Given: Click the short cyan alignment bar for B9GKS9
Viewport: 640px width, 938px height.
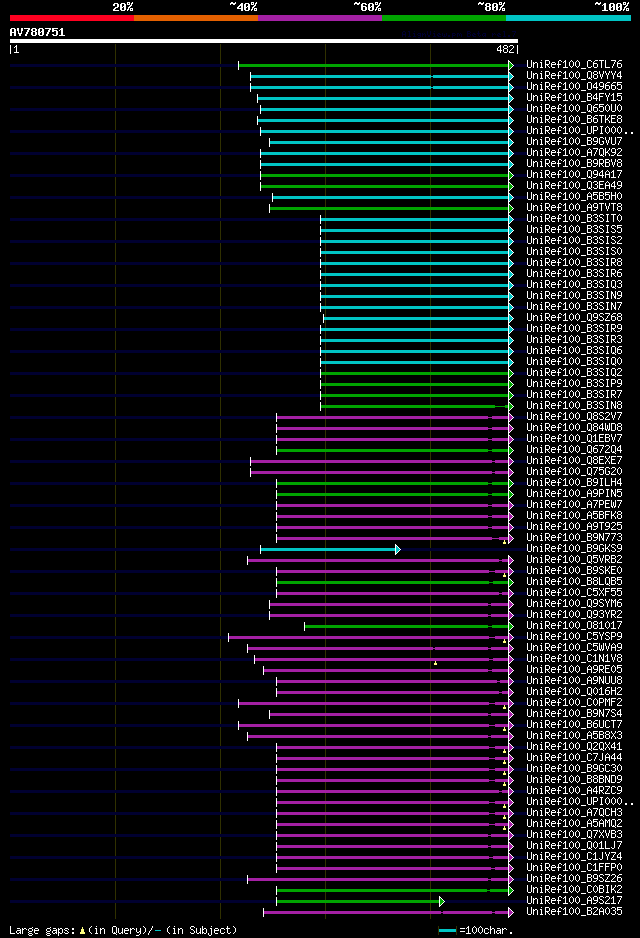Looking at the screenshot, I should [330, 549].
